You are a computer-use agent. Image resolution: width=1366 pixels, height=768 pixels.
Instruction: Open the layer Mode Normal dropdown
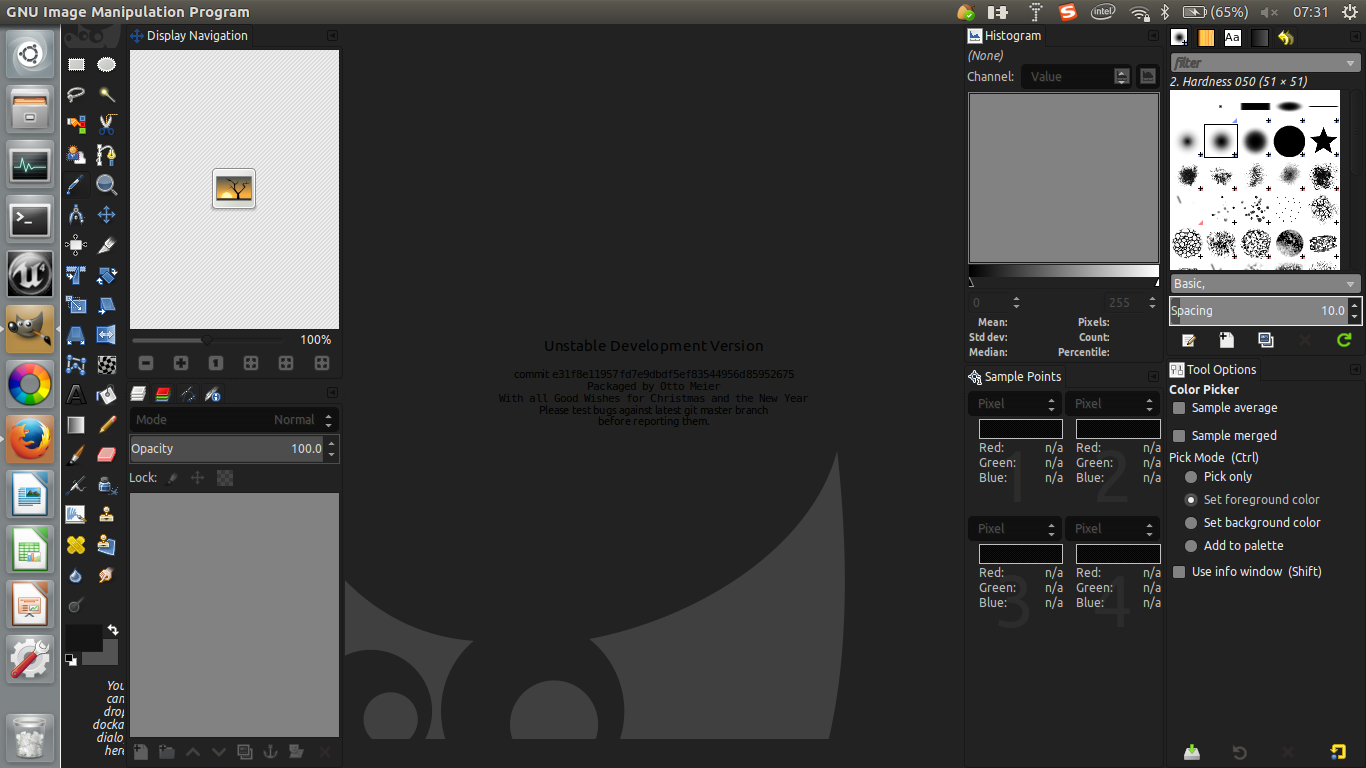pyautogui.click(x=234, y=420)
